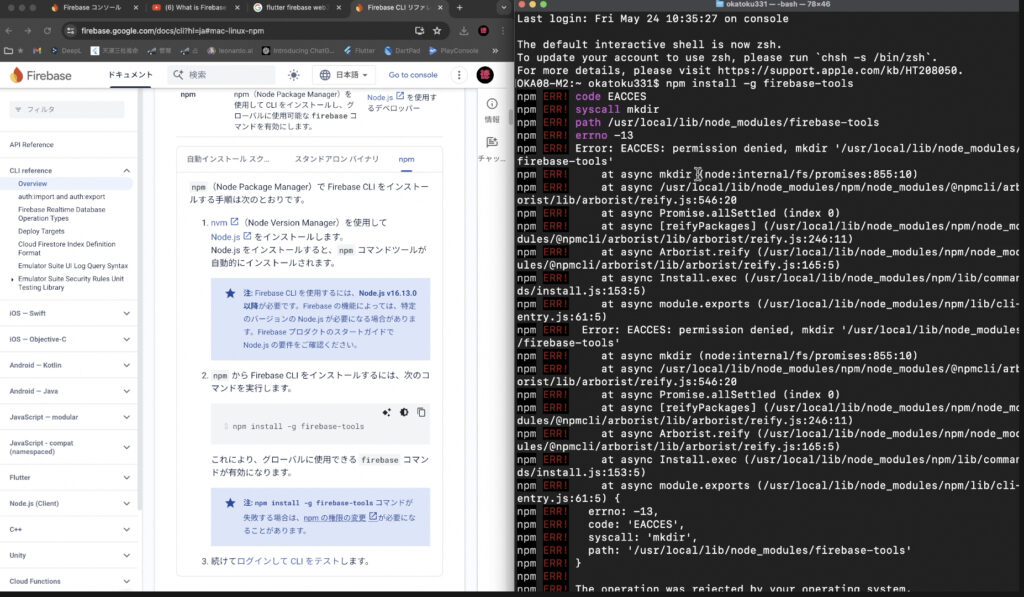The width and height of the screenshot is (1024, 597).
Task: Open the 日本語 language dropdown
Action: coord(342,75)
